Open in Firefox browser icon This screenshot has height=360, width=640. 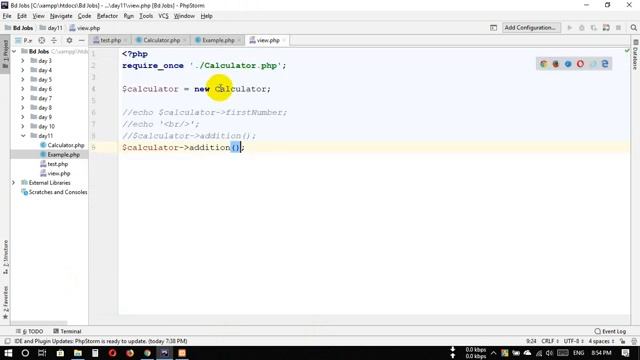click(556, 64)
